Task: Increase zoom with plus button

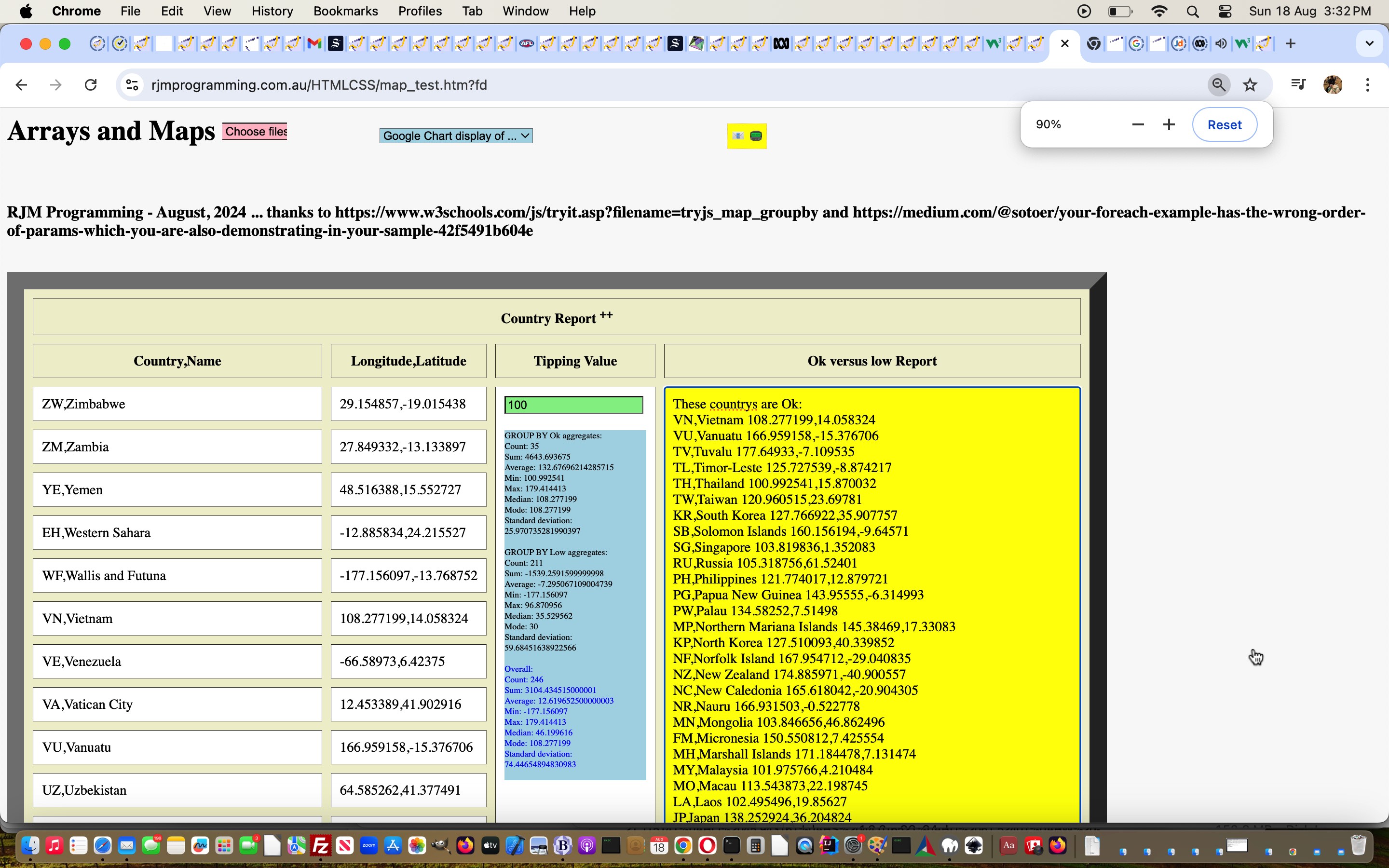Action: pyautogui.click(x=1169, y=124)
